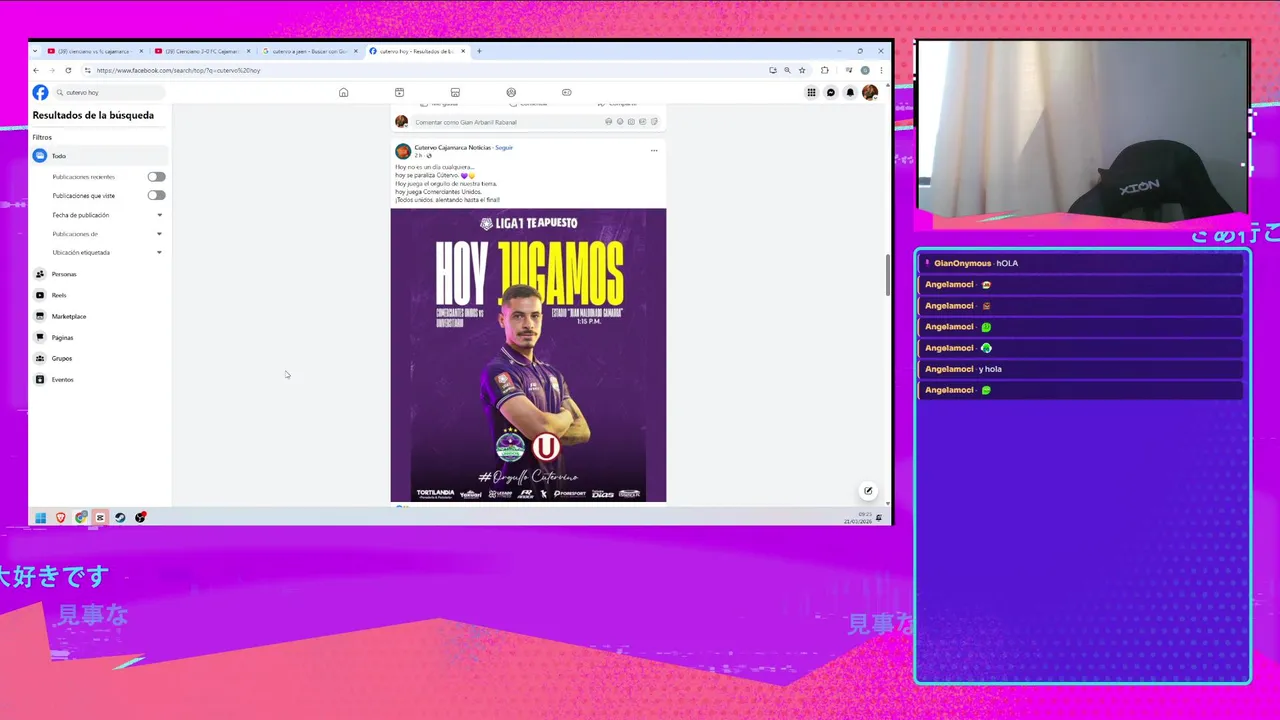
Task: Open CapCut from the taskbar
Action: click(x=100, y=517)
